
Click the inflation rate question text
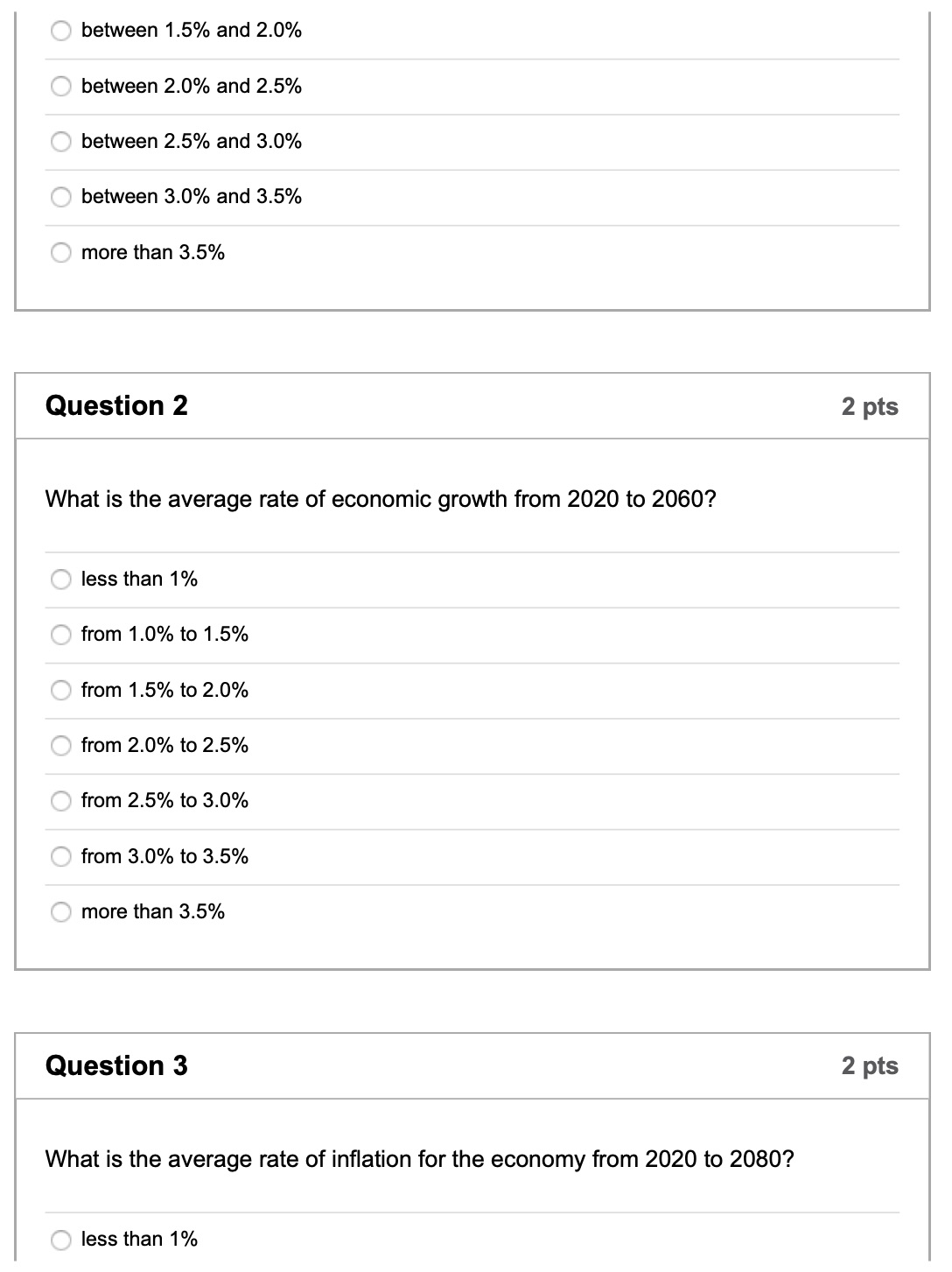click(x=419, y=1159)
